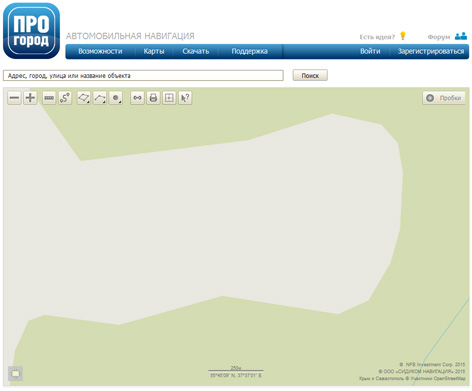Click the lightbulb idea icon

point(403,36)
